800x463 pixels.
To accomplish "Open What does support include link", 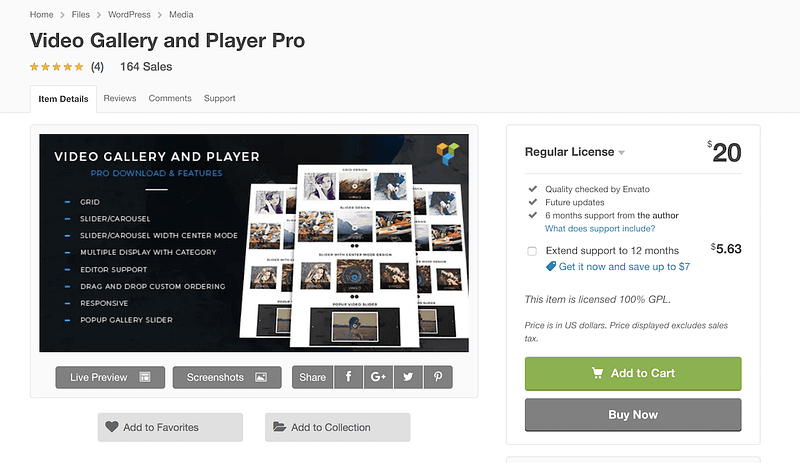I will (x=600, y=229).
